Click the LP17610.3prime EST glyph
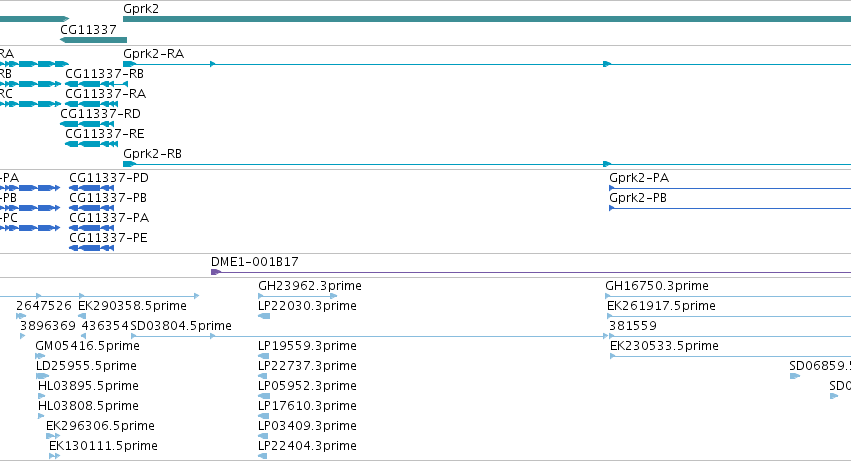 [x=264, y=416]
